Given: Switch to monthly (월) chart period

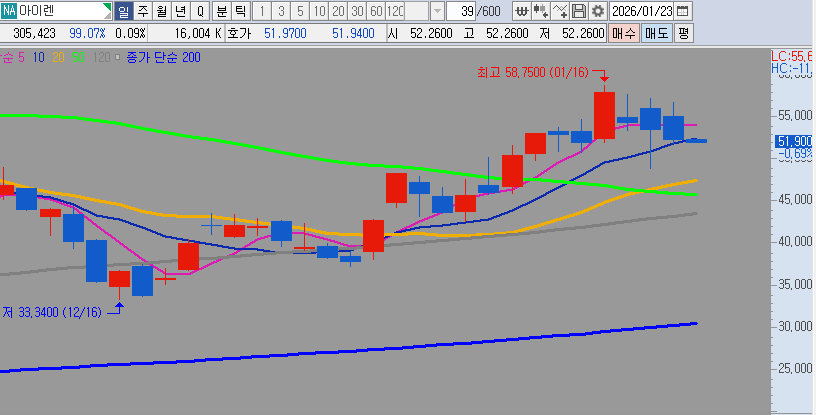Looking at the screenshot, I should click(161, 11).
